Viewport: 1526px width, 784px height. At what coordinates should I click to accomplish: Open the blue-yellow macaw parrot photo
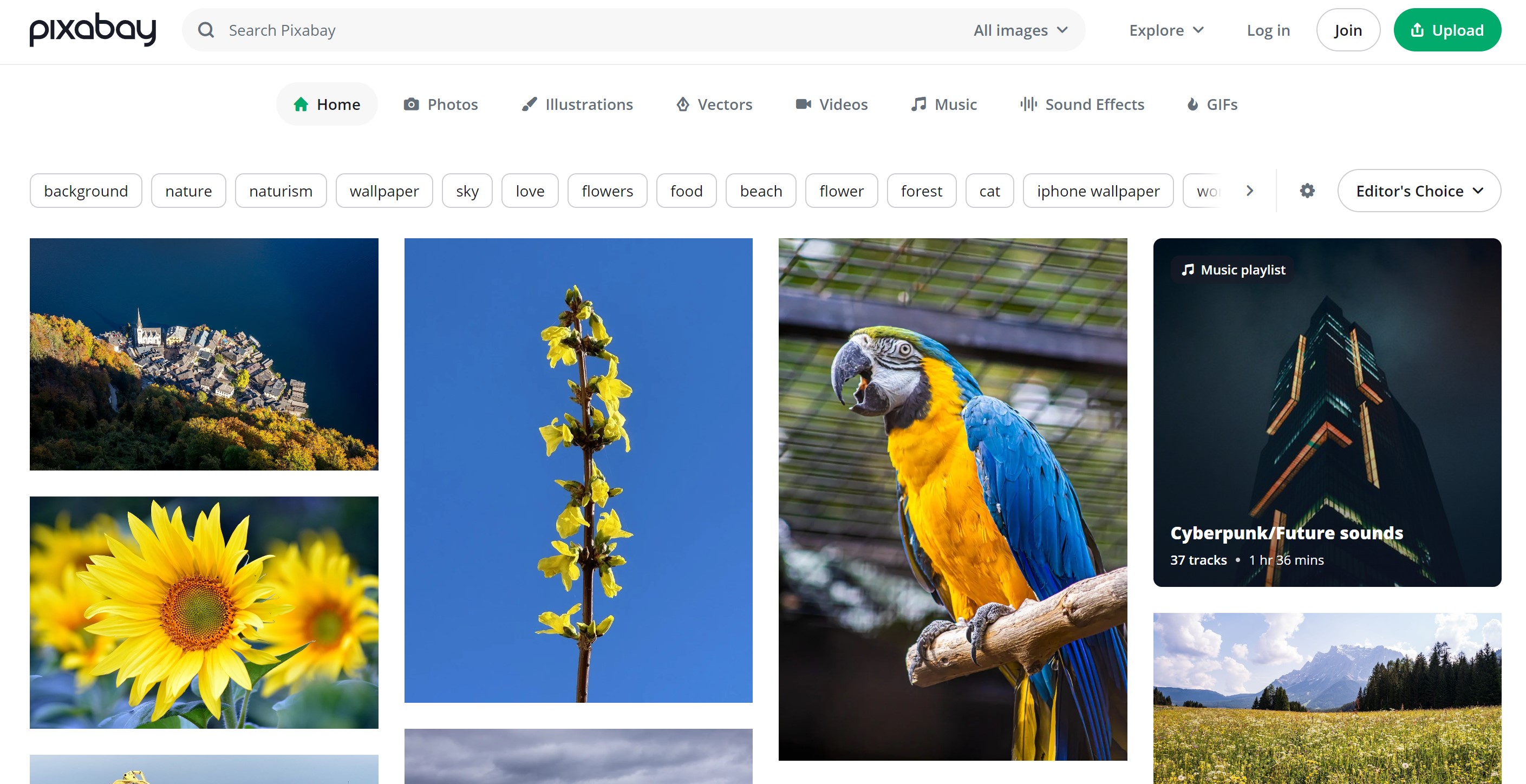(x=952, y=499)
